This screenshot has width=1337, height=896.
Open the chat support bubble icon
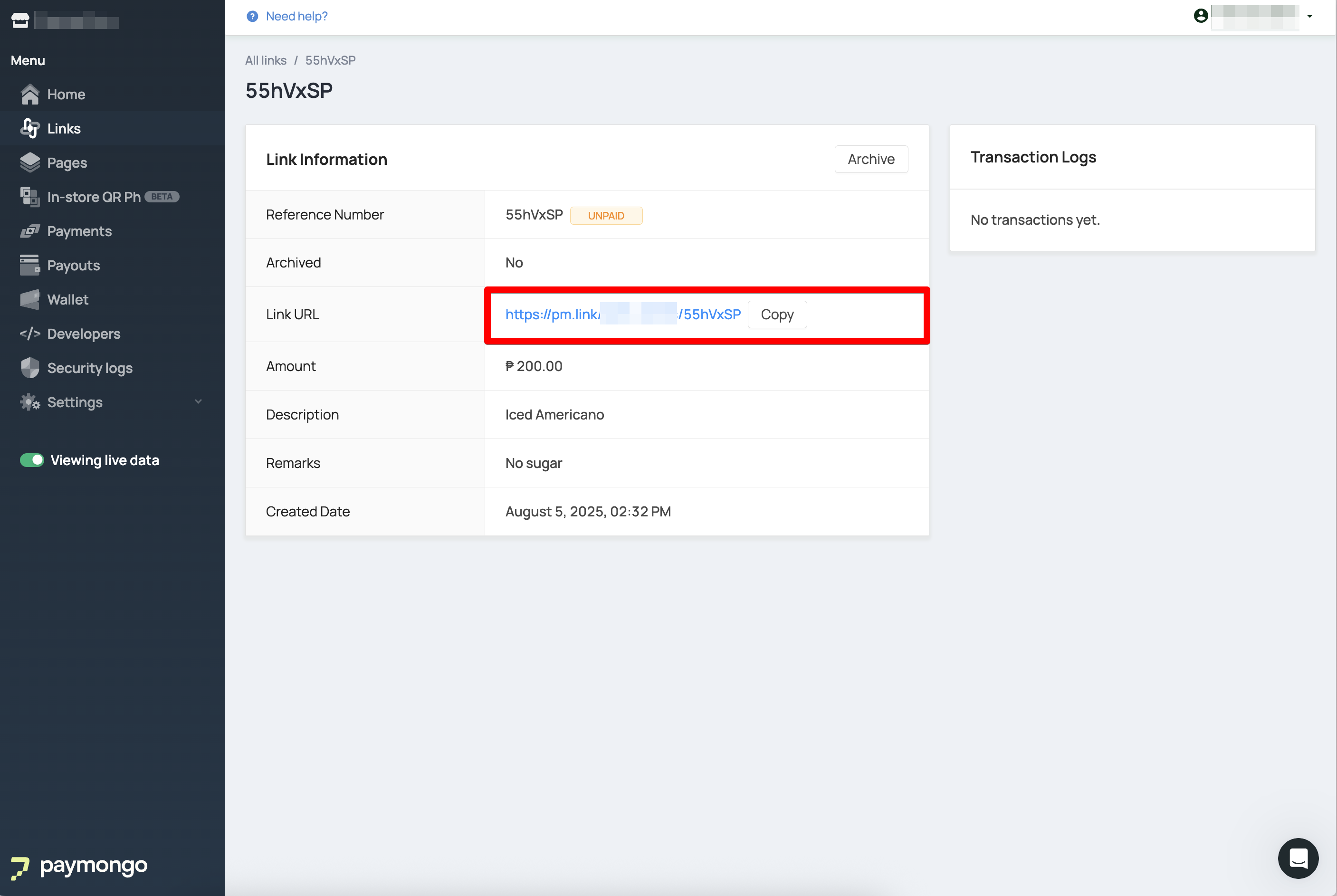click(1298, 858)
